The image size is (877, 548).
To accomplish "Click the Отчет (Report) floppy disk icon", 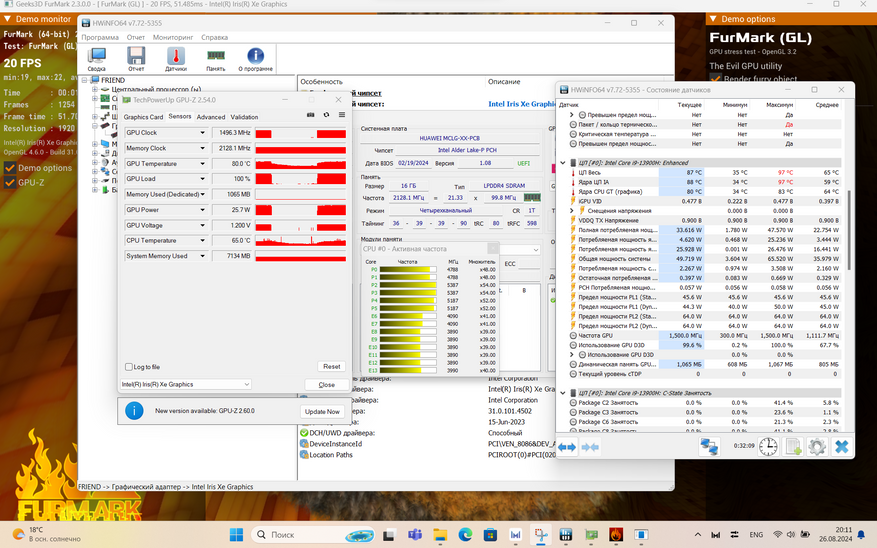I will (136, 57).
